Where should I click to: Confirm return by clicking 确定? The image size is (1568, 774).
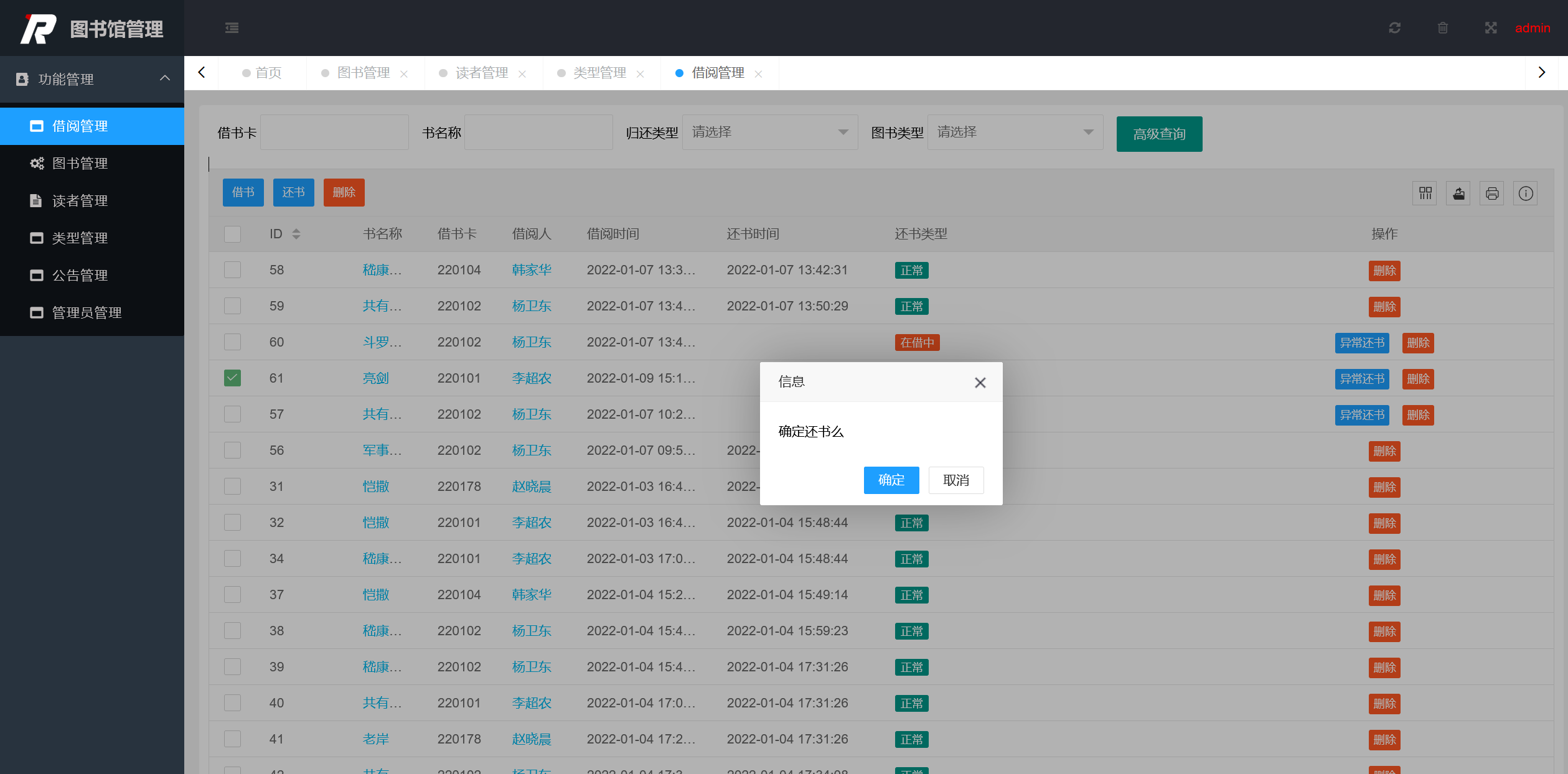891,480
